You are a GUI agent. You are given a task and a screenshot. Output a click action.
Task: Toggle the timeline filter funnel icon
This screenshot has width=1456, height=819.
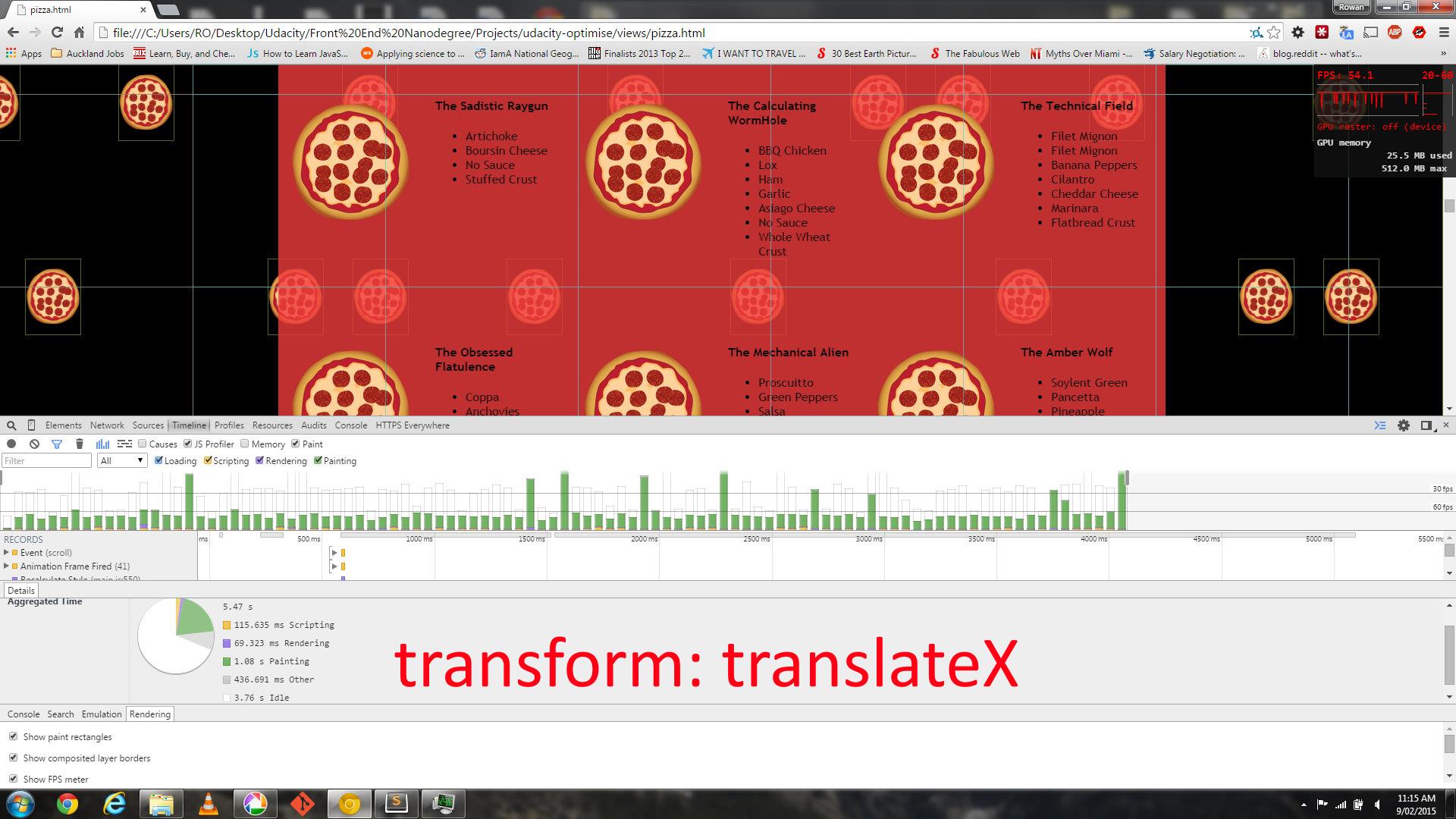pyautogui.click(x=57, y=444)
